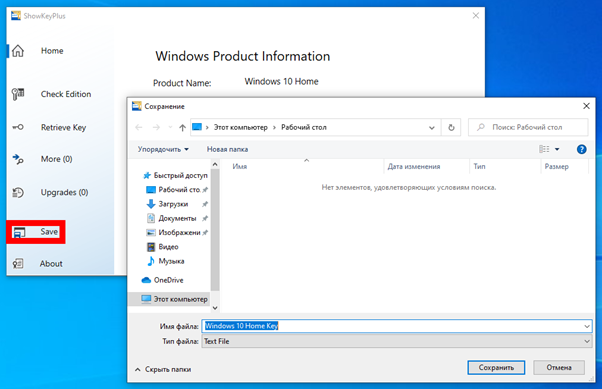Change view layout icon
The image size is (602, 389).
point(544,149)
